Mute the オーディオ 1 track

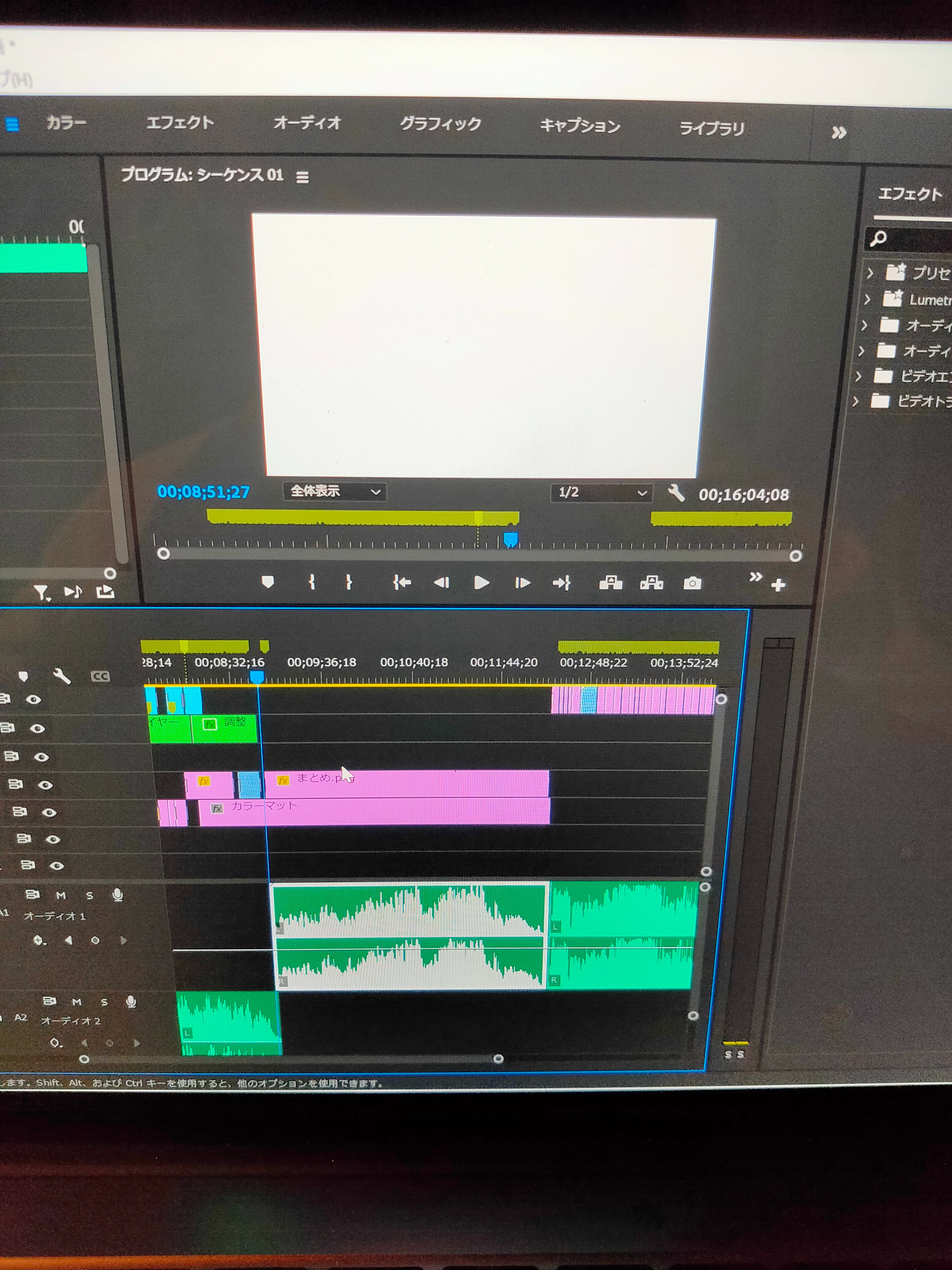pyautogui.click(x=61, y=895)
